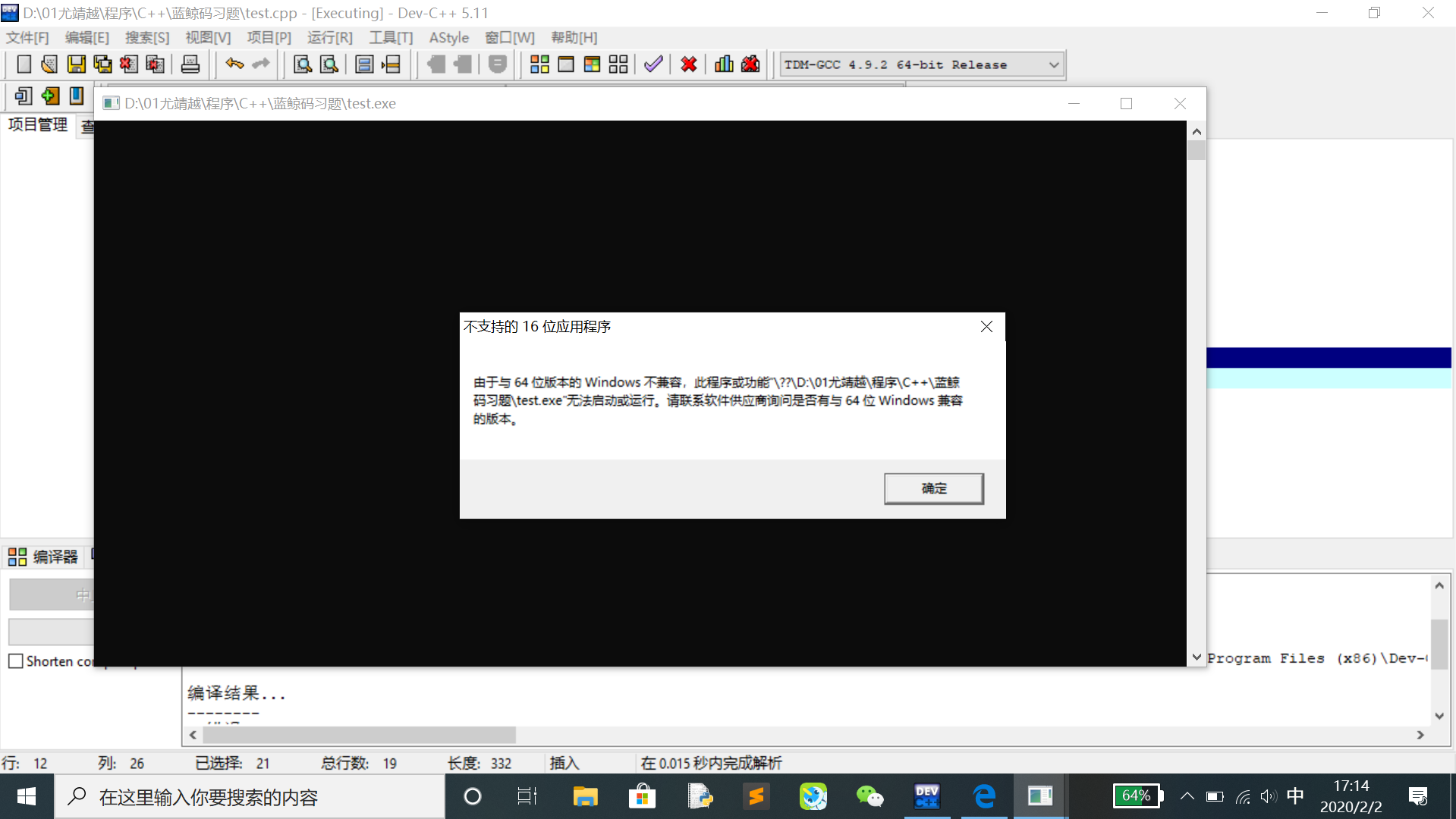Screen dimensions: 1456x819
Task: Click the green plus Insert icon
Action: [x=50, y=96]
